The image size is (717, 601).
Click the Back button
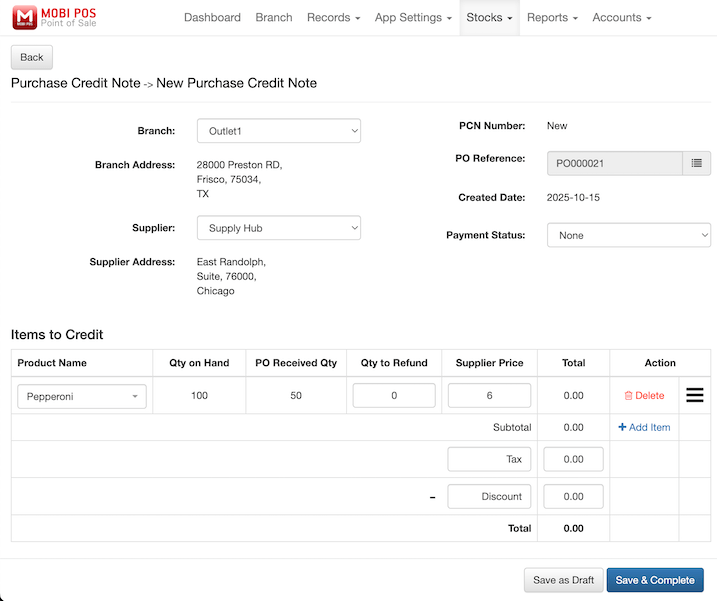point(32,57)
